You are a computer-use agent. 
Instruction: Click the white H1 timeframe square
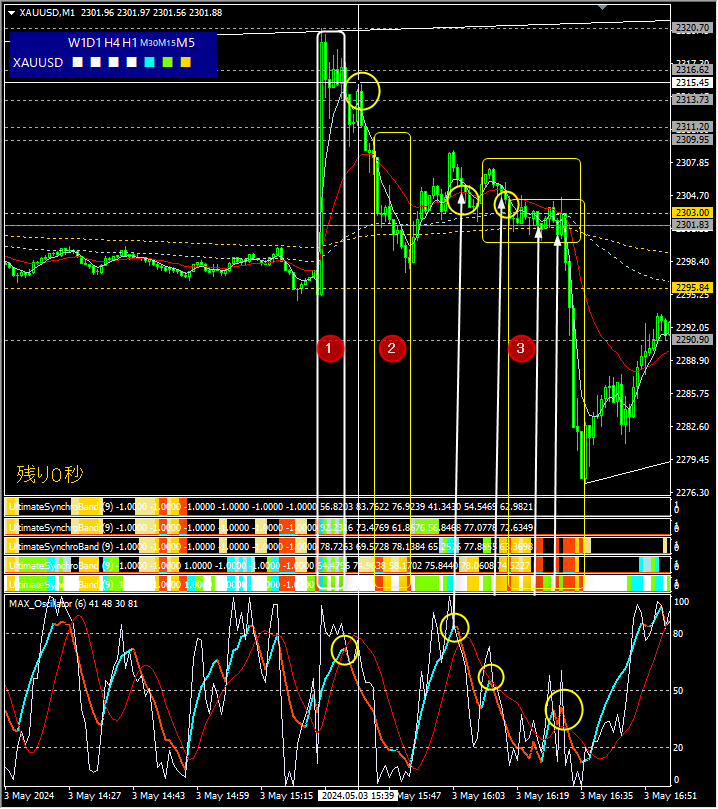[132, 62]
